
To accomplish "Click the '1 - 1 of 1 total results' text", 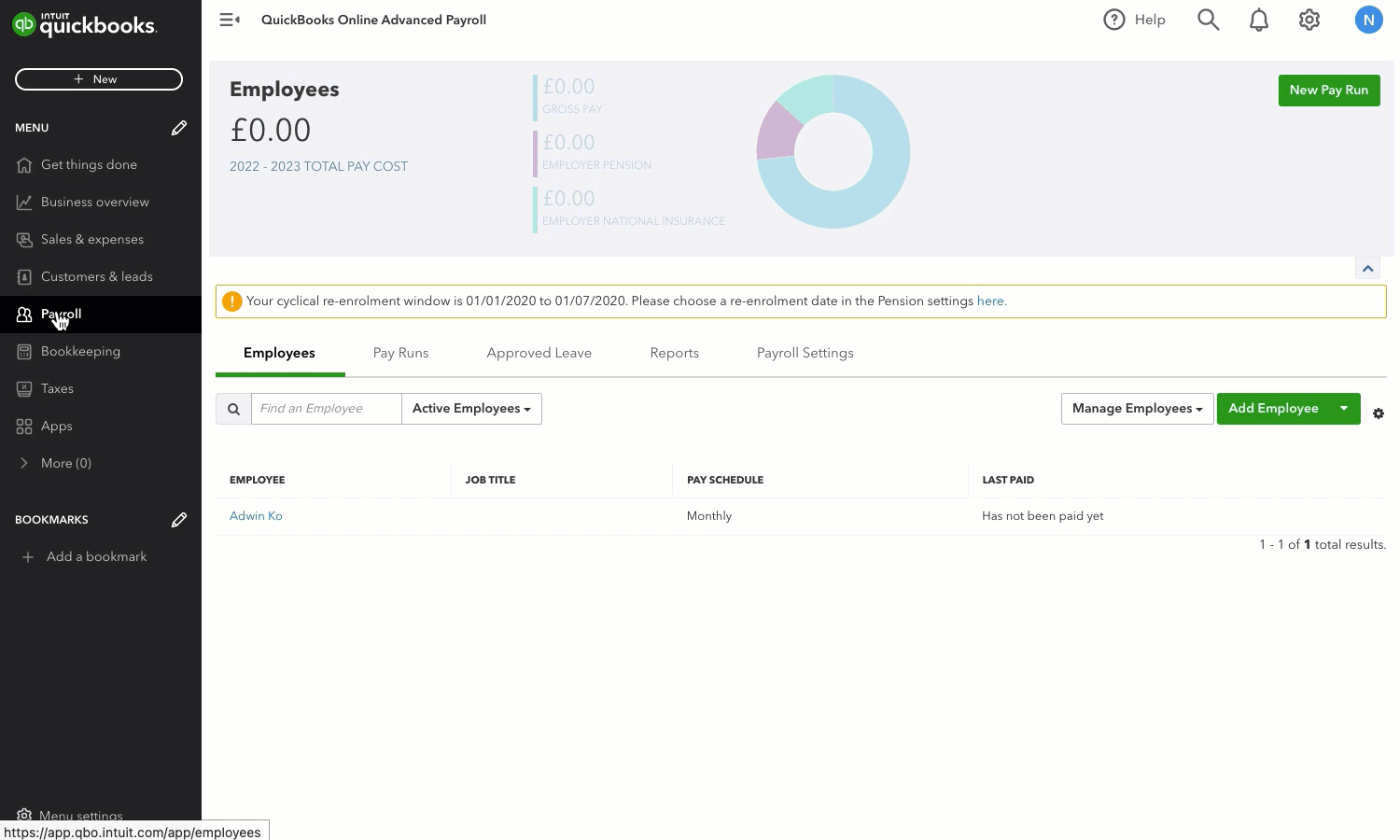I will [1323, 545].
